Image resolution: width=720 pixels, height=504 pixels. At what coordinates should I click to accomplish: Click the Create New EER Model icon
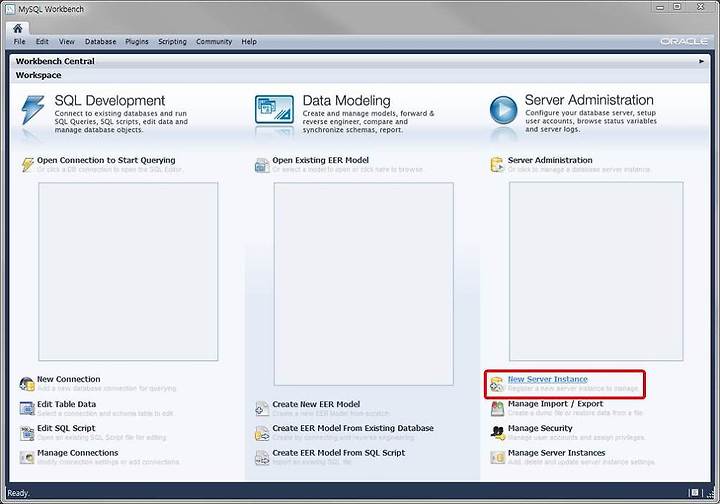click(x=262, y=408)
